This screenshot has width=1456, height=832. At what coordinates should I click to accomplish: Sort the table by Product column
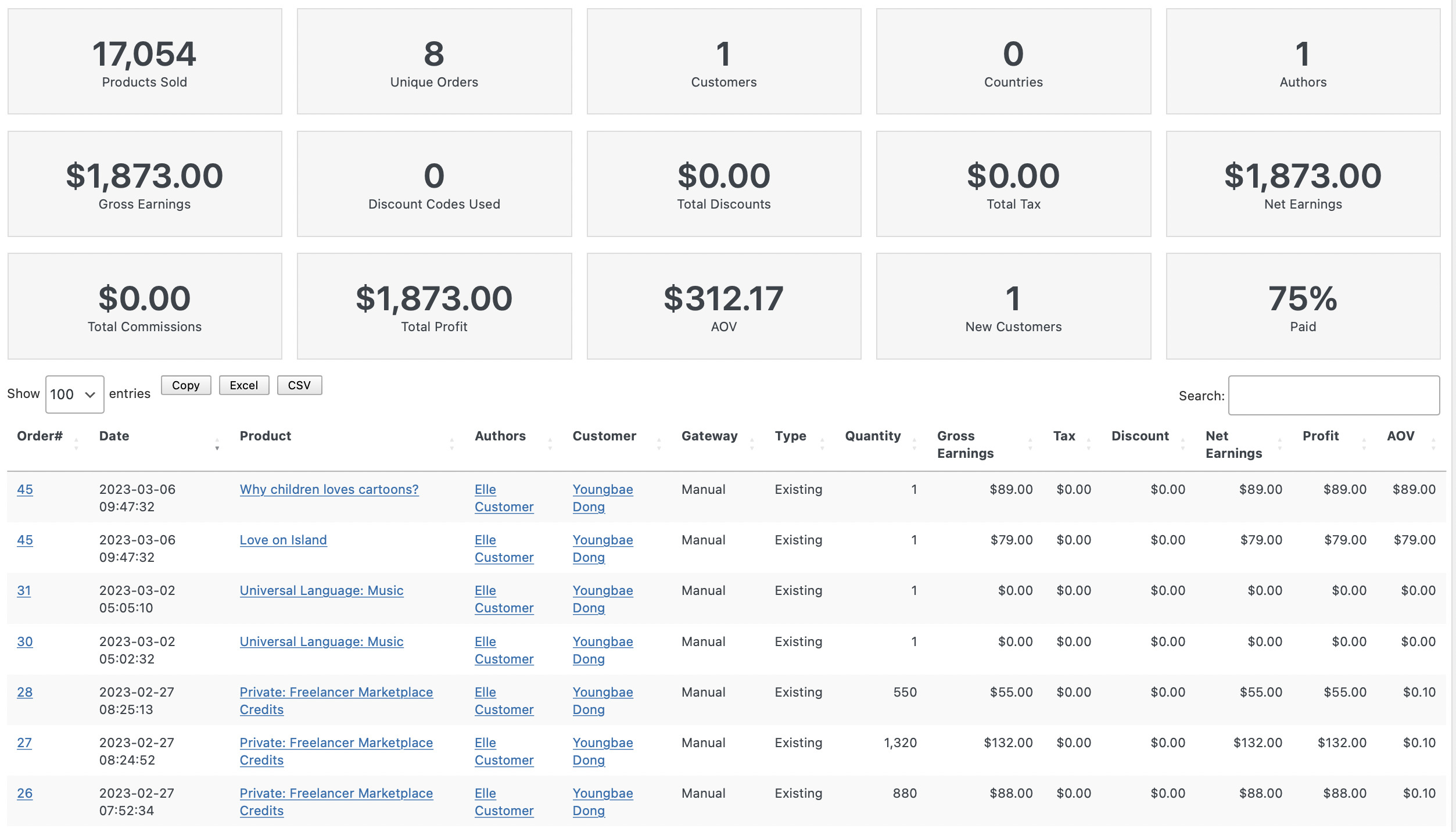(265, 436)
